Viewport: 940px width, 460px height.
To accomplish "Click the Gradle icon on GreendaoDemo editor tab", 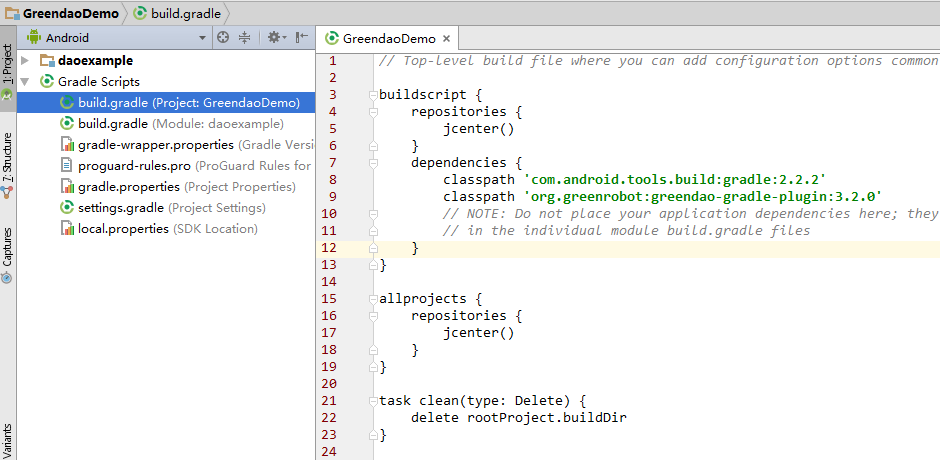I will [332, 38].
